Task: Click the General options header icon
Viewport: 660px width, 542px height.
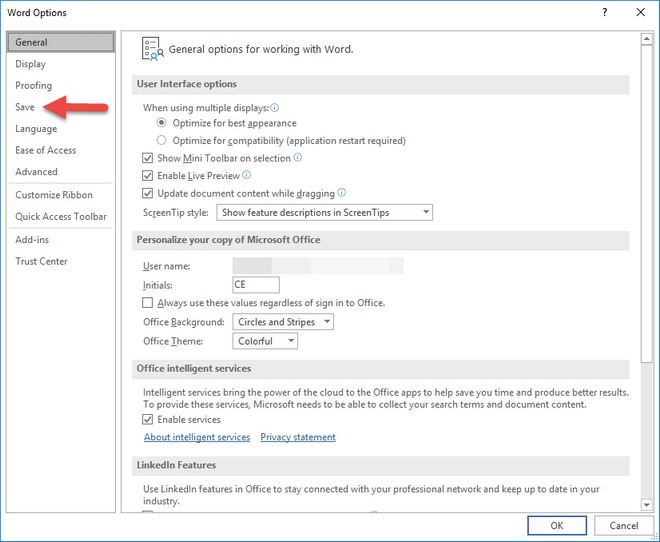Action: click(152, 49)
